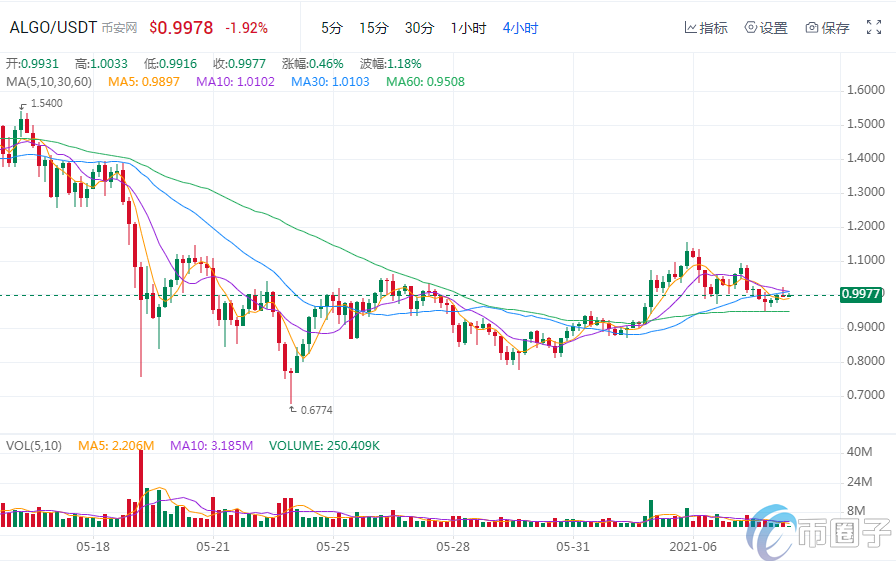Toggle the MA60 line legend

tap(426, 80)
